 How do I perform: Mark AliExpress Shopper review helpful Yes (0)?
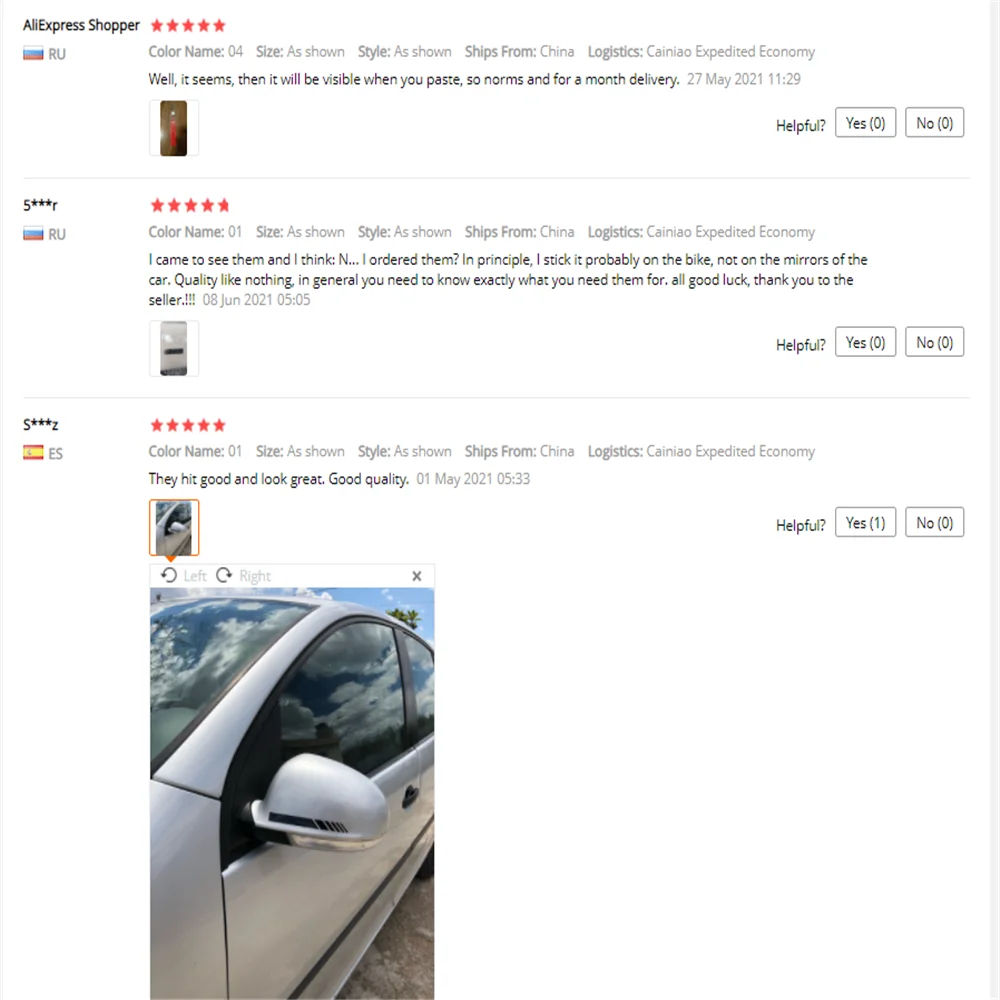tap(865, 122)
